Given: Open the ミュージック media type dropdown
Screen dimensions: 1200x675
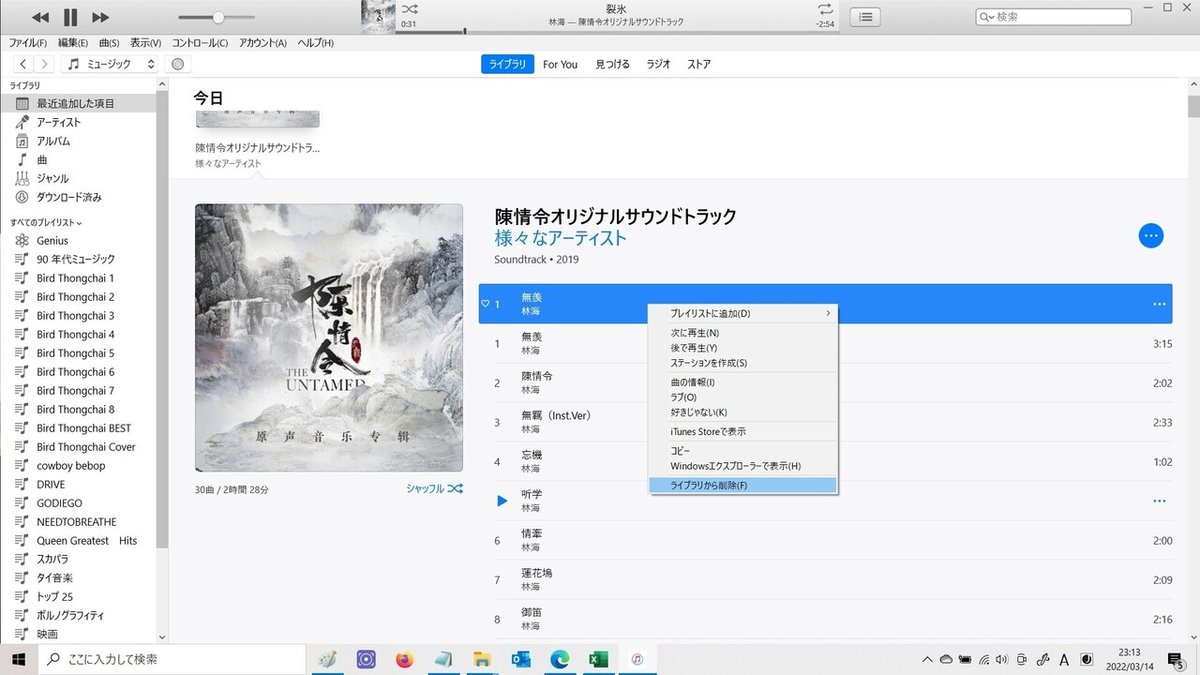Looking at the screenshot, I should 111,64.
